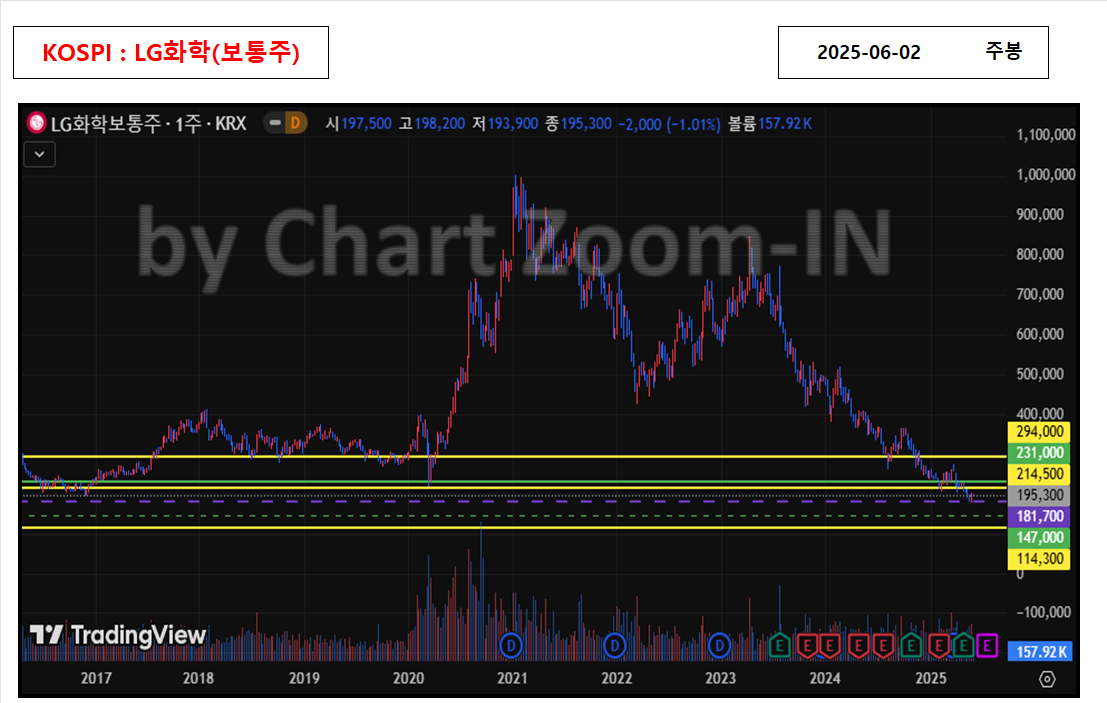Screen dimensions: 1107x703
Task: Click the green 147,000 price label
Action: click(1039, 537)
